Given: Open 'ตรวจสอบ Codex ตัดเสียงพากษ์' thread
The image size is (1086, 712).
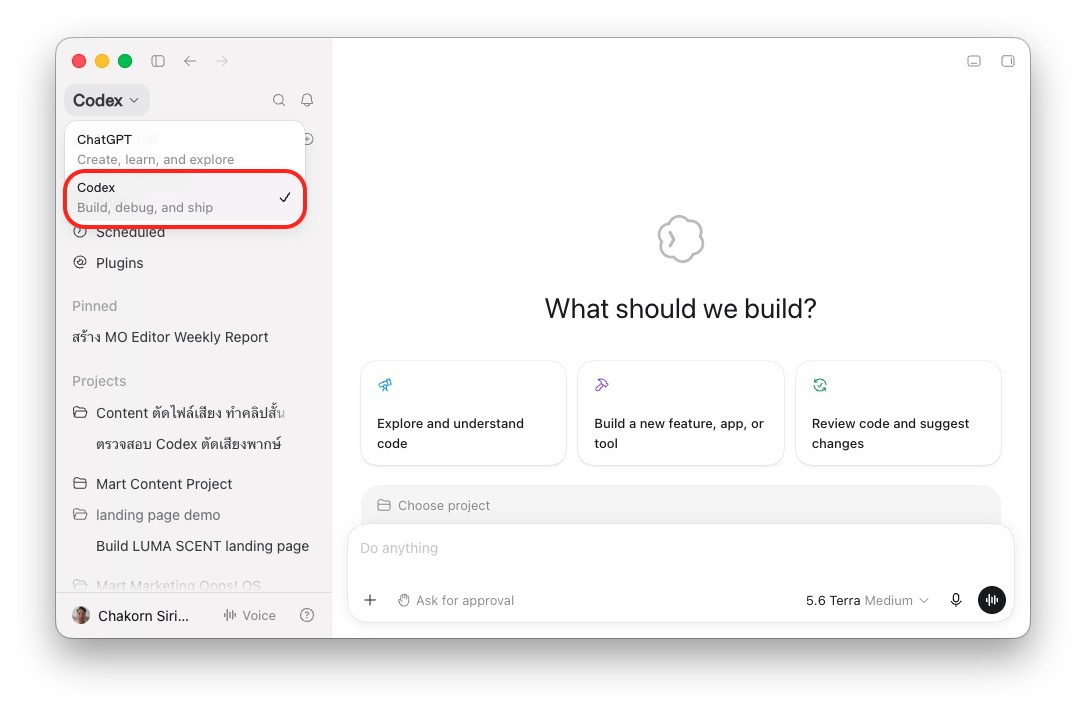Looking at the screenshot, I should [x=188, y=444].
